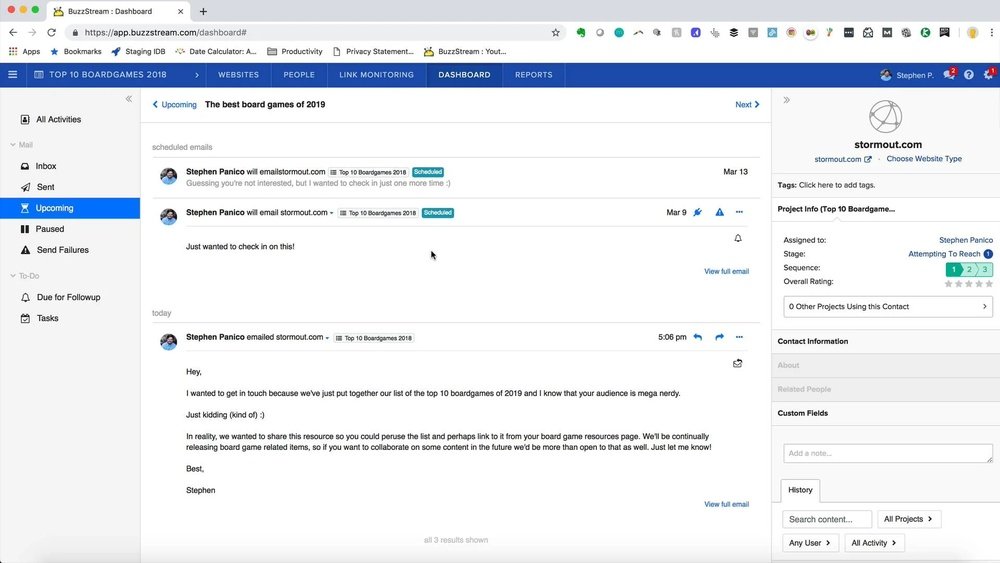Click 'View full email' on the Mar 9 email
This screenshot has height=563, width=1000.
(726, 272)
